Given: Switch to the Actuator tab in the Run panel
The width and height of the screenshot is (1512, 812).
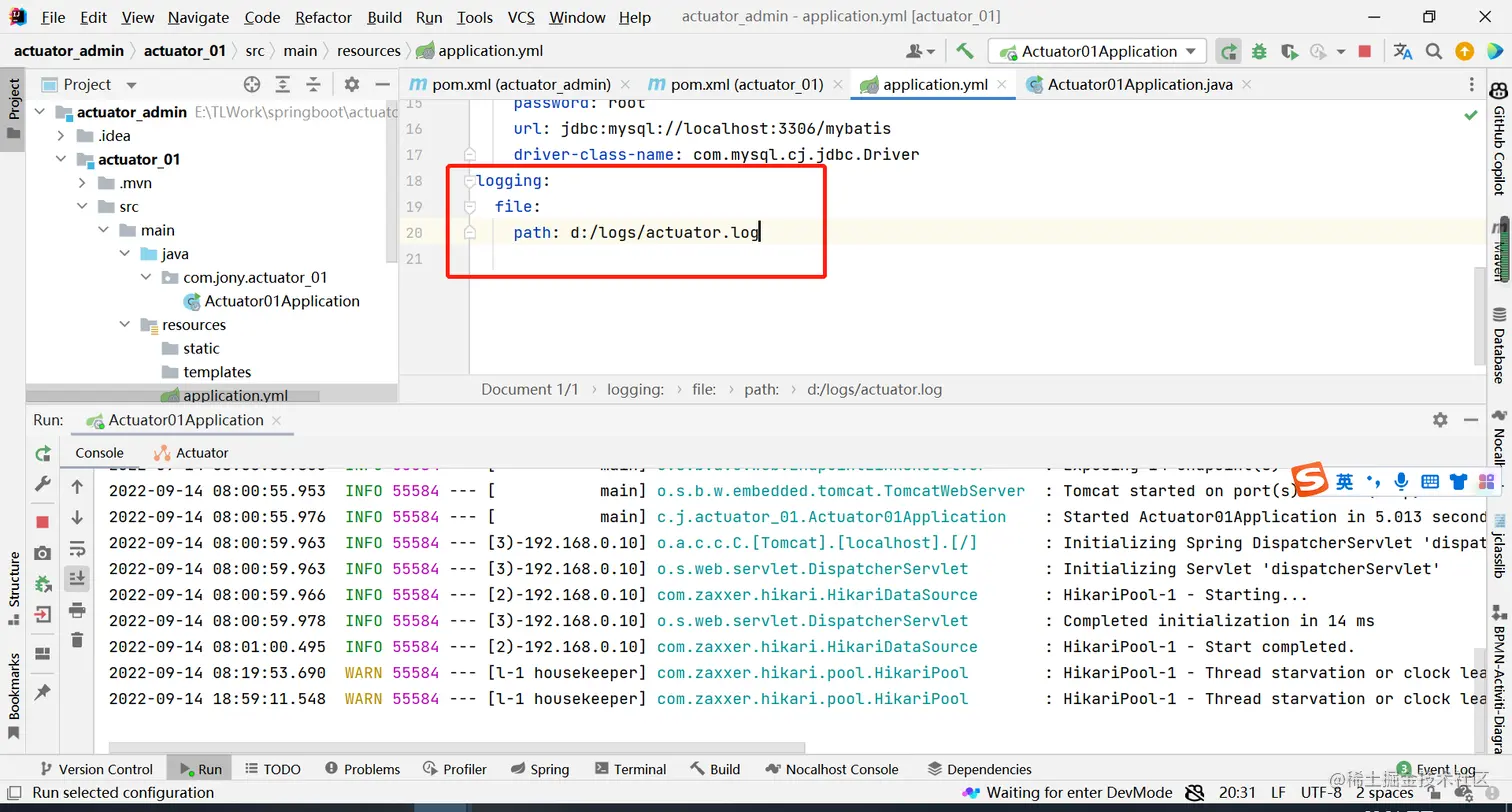Looking at the screenshot, I should click(191, 453).
